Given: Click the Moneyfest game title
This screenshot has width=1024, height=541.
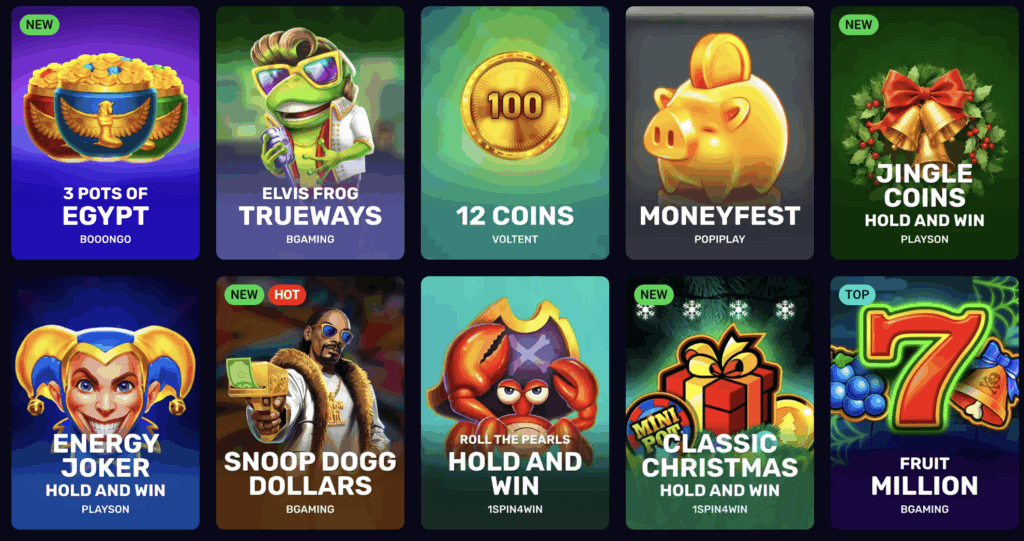Looking at the screenshot, I should (720, 216).
